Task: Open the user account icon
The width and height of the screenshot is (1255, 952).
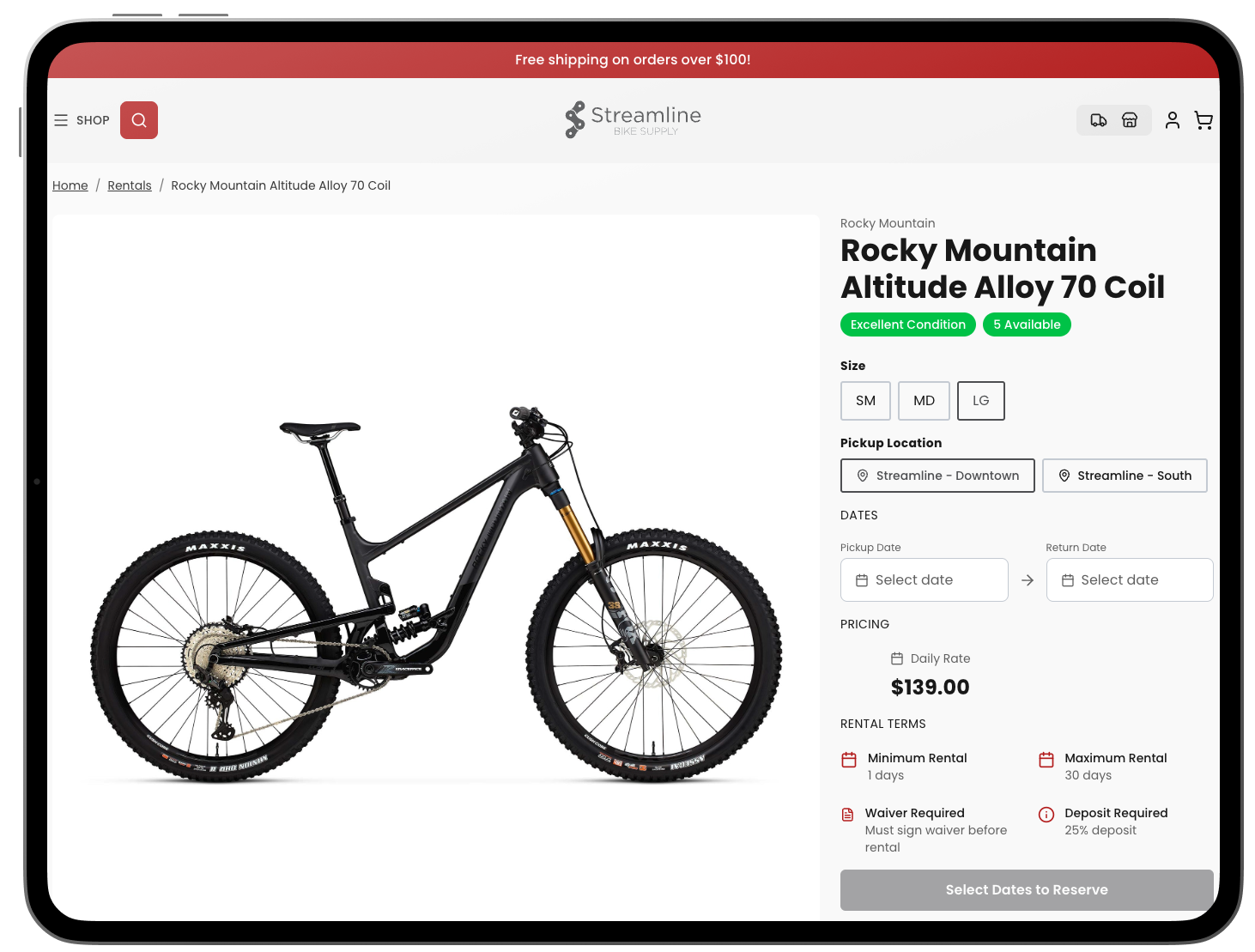Action: [x=1173, y=120]
